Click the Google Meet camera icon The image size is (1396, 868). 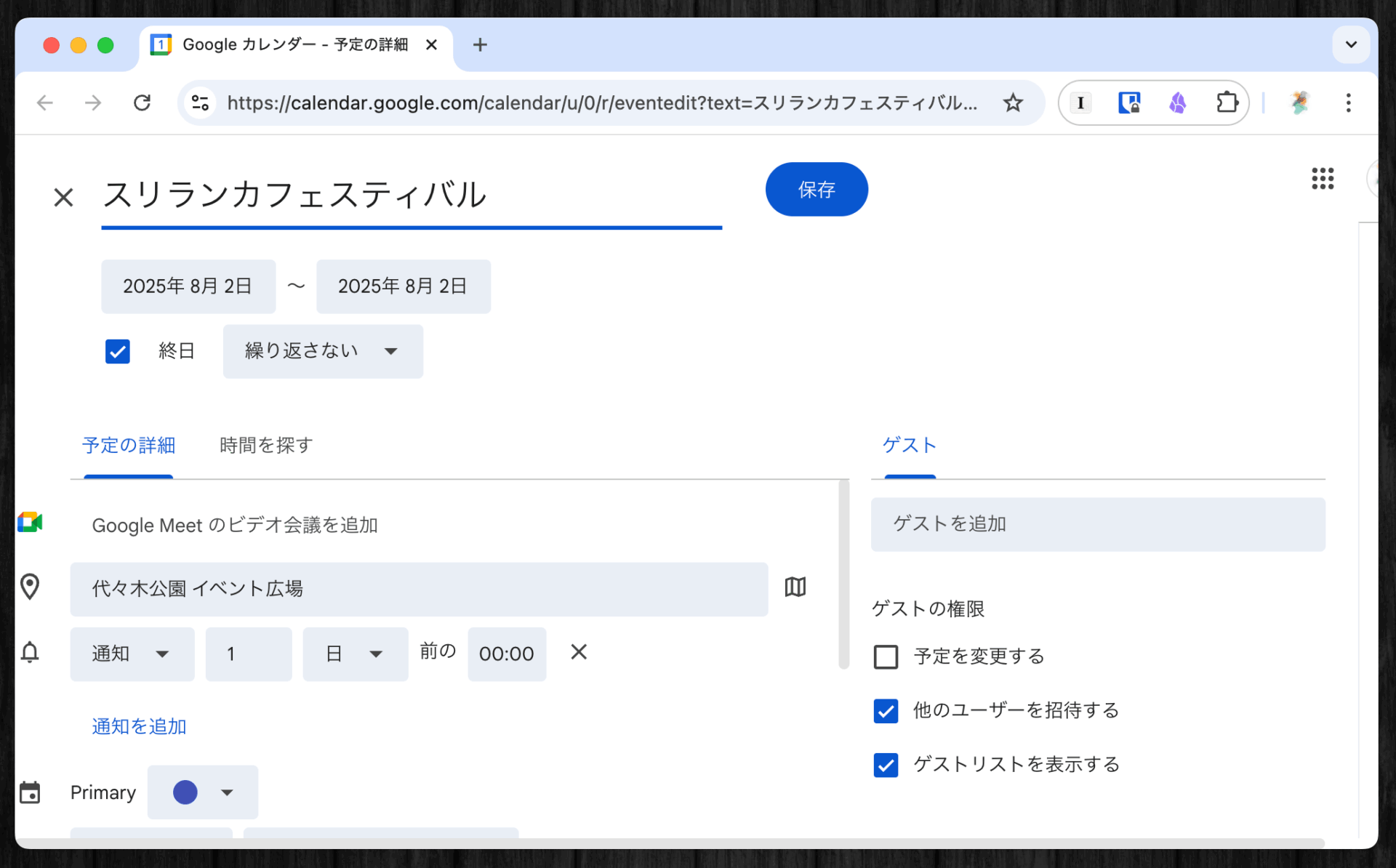(x=31, y=523)
